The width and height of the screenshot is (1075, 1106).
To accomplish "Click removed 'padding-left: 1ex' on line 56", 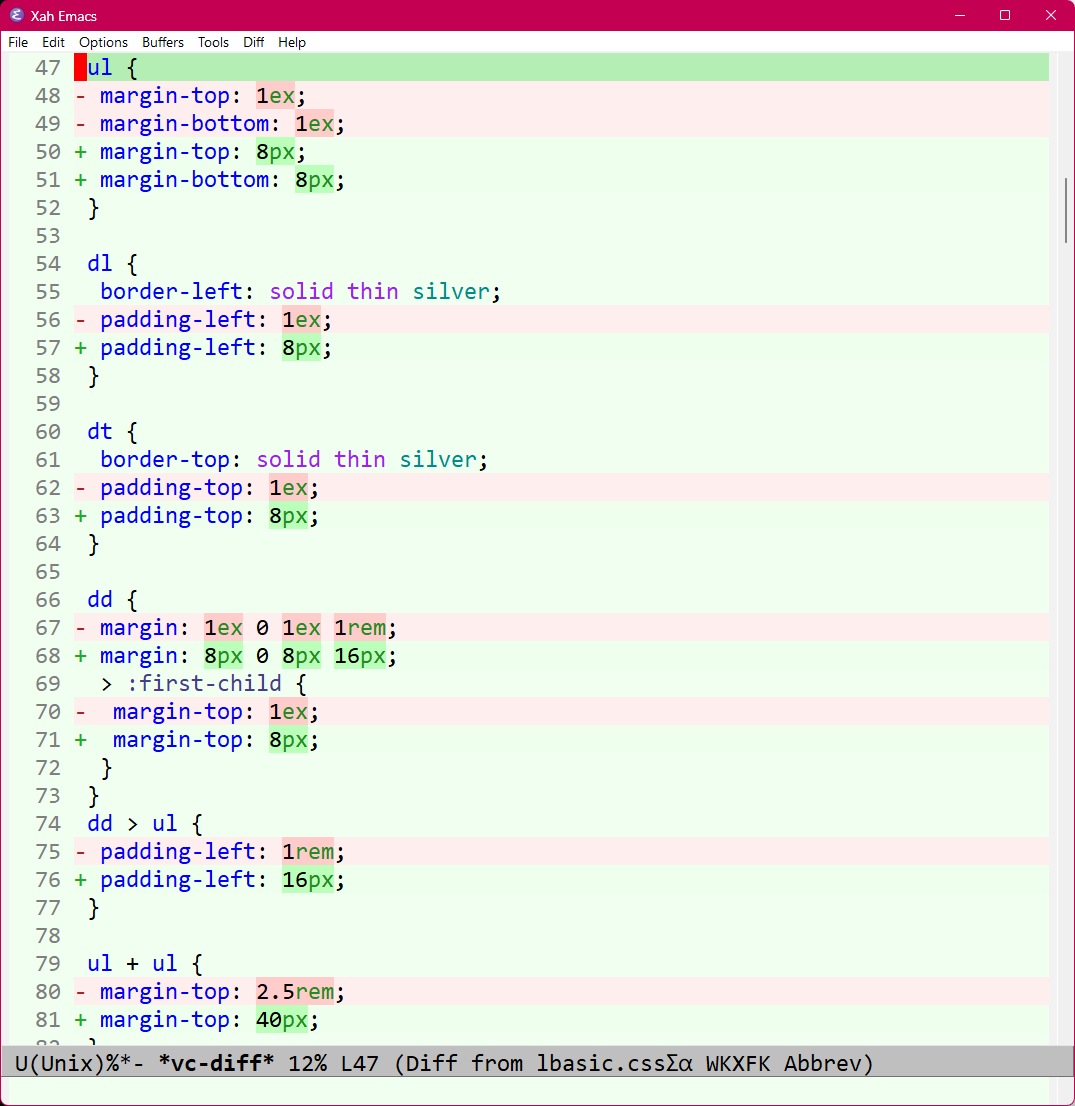I will 216,320.
